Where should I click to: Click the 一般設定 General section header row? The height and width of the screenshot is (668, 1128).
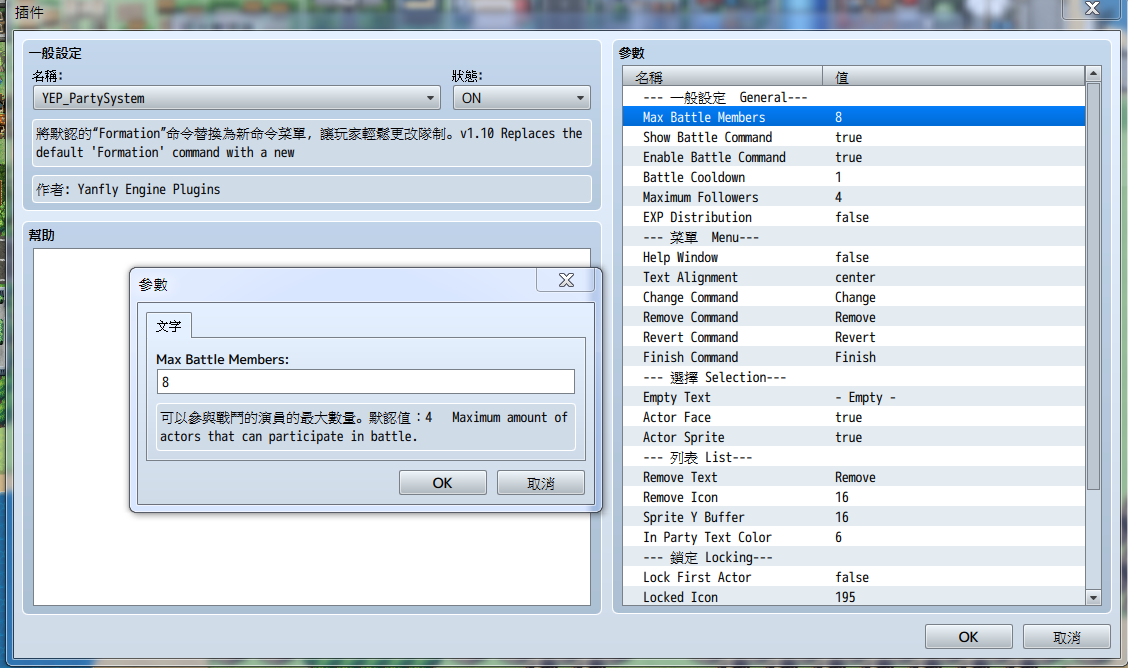pyautogui.click(x=854, y=97)
